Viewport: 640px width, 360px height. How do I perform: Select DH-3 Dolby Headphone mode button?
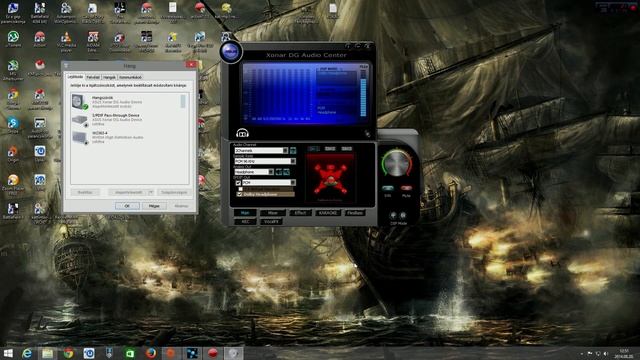point(346,149)
